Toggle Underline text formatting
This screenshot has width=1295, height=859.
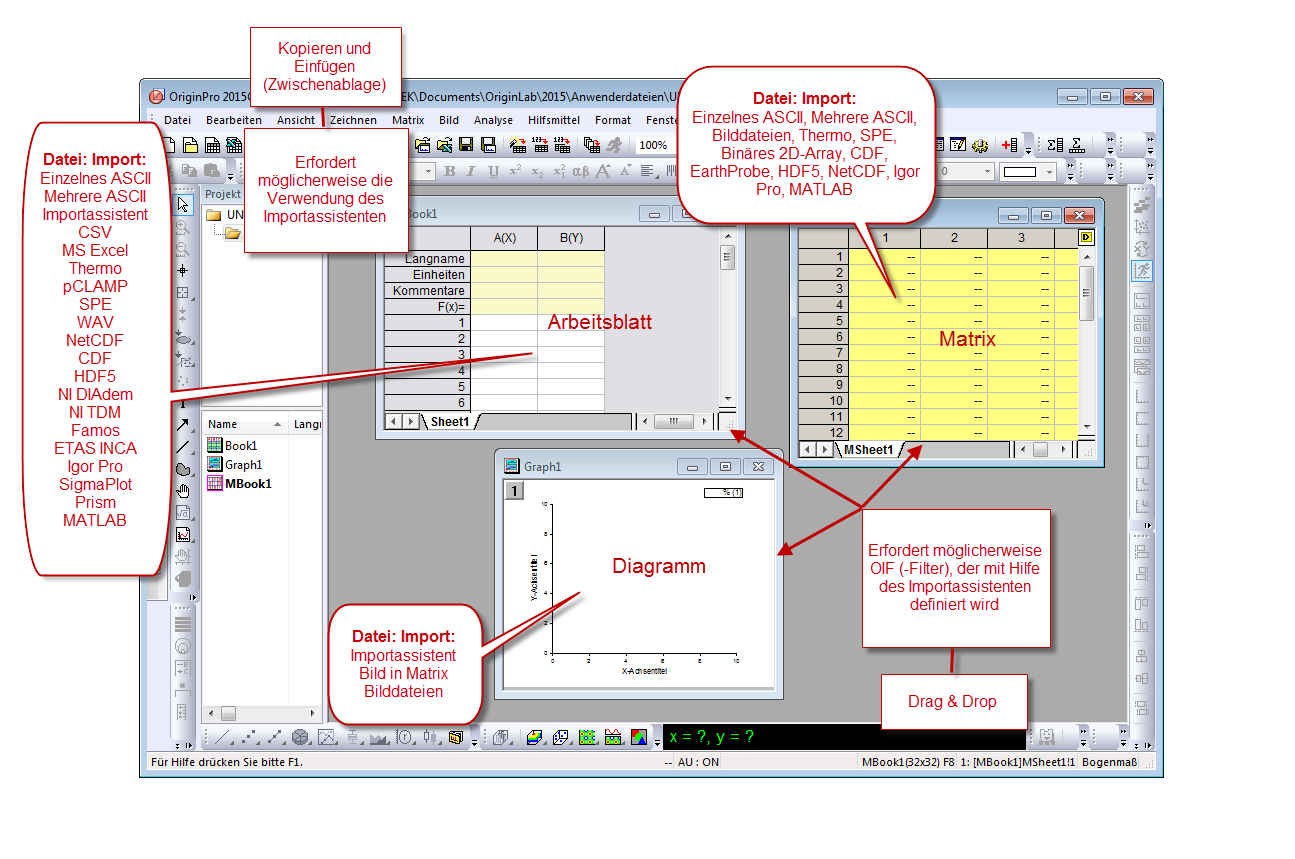point(493,171)
